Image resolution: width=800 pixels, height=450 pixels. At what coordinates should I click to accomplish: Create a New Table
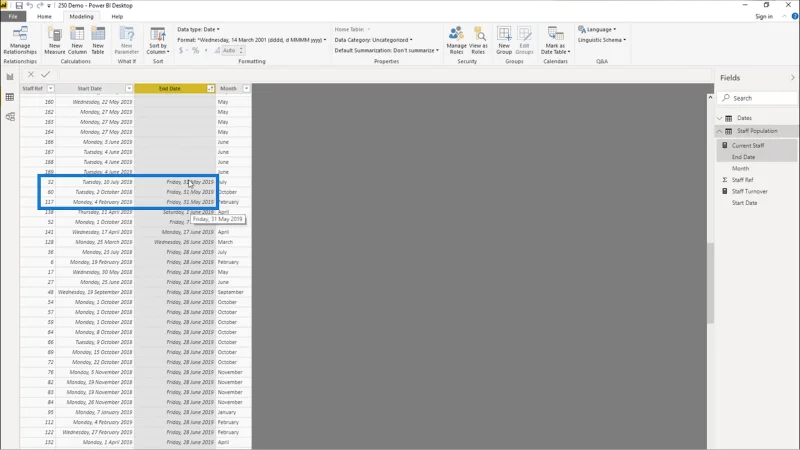coord(98,40)
